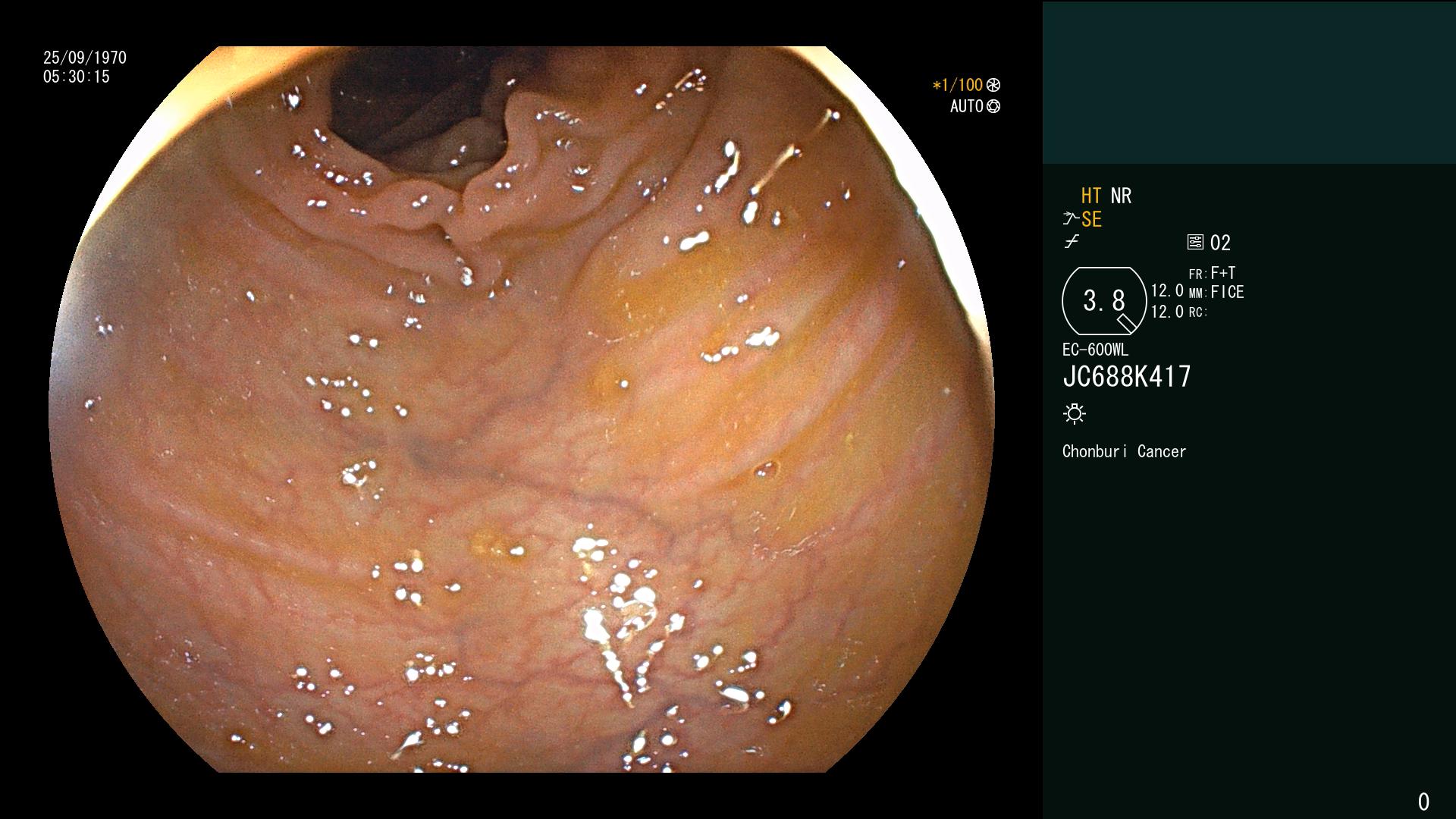Click the date 25/09/1970

[85, 58]
